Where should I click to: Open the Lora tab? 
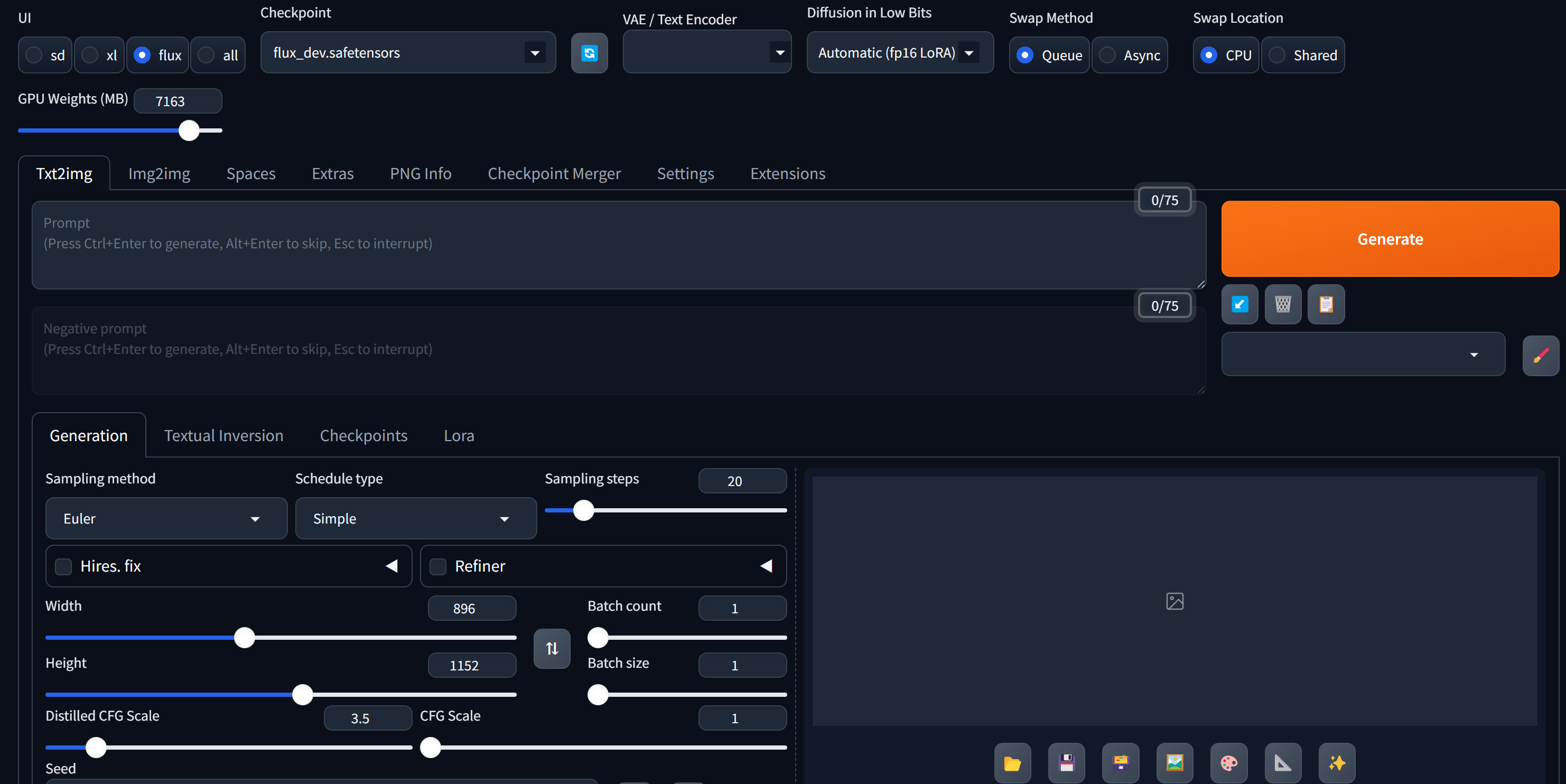pyautogui.click(x=459, y=436)
